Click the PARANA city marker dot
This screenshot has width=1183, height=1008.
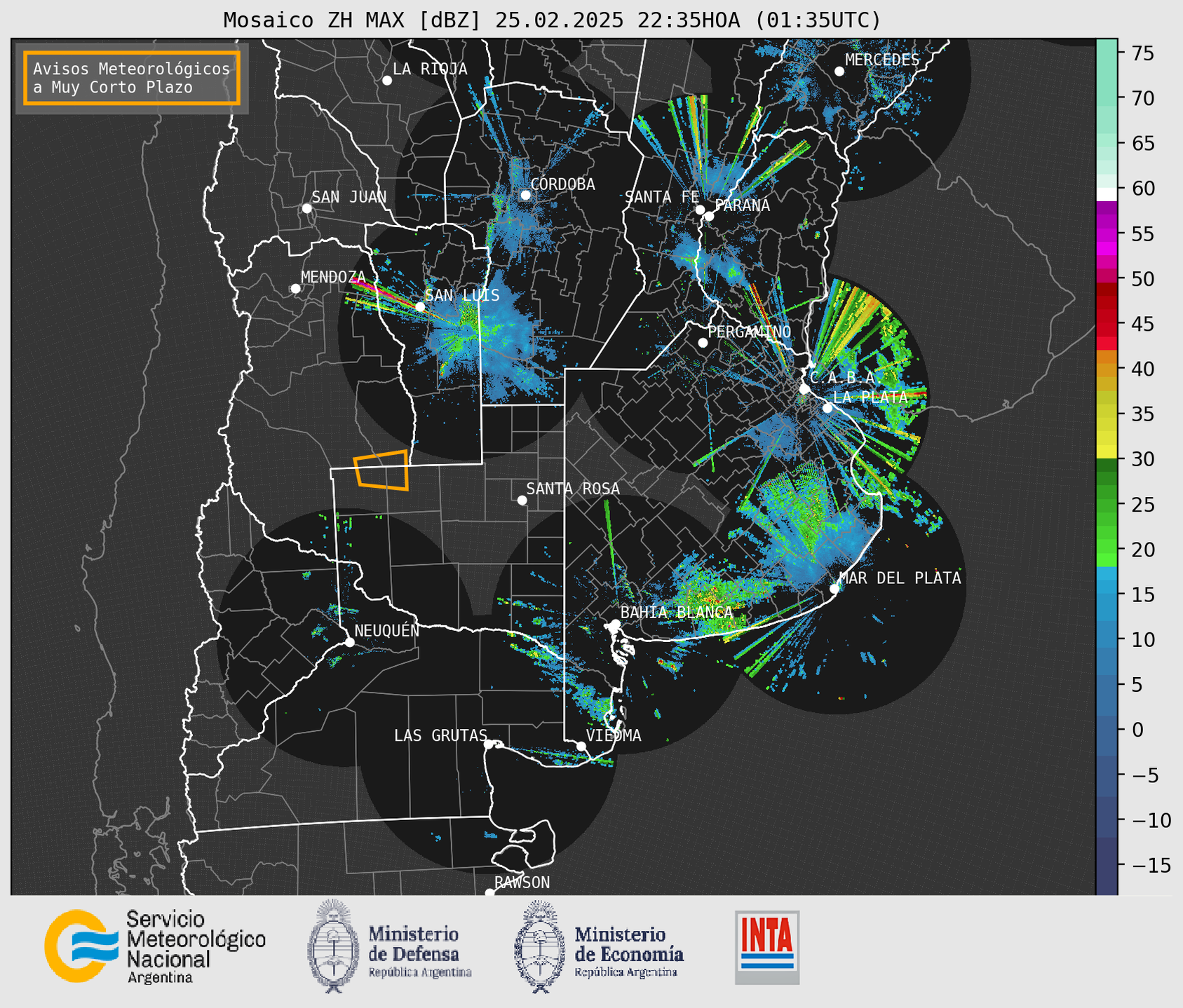point(709,216)
